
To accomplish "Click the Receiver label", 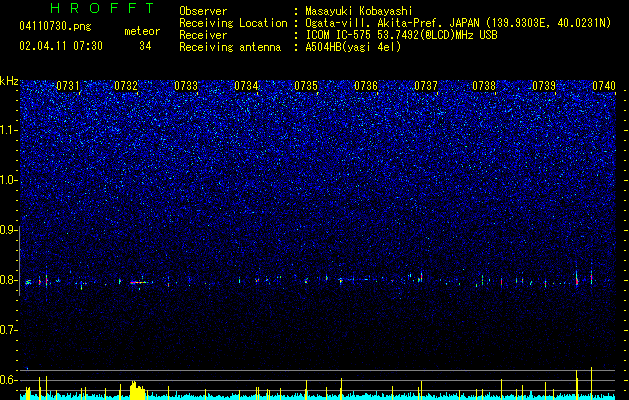I will (x=203, y=35).
